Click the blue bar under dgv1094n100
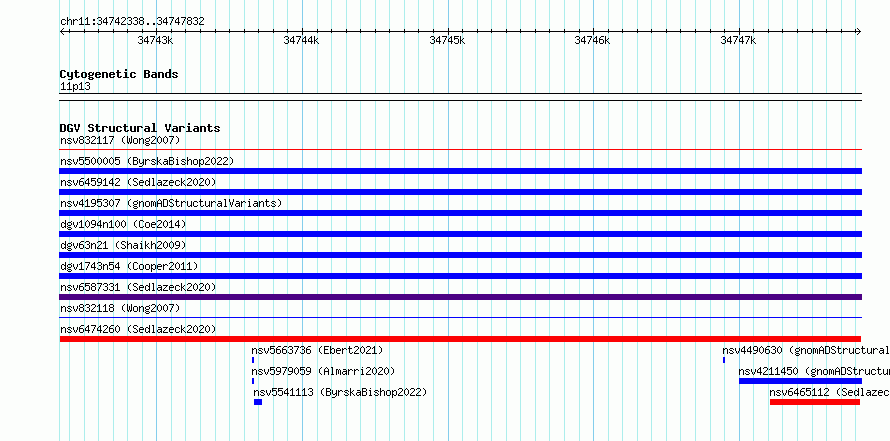890x441 pixels. click(461, 234)
